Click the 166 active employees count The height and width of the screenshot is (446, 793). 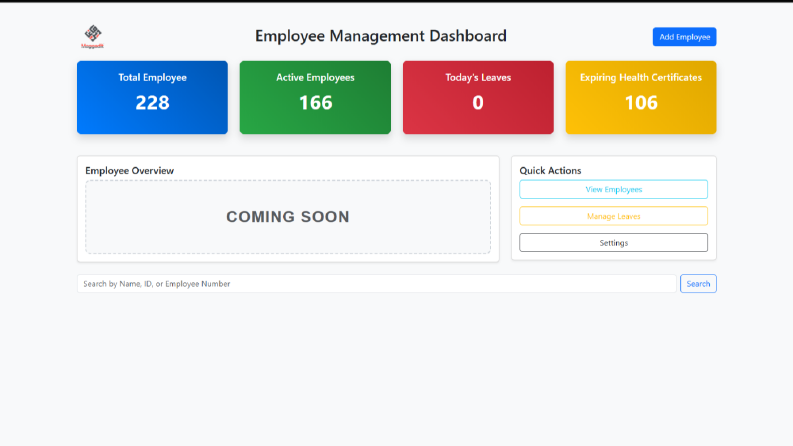tap(315, 103)
